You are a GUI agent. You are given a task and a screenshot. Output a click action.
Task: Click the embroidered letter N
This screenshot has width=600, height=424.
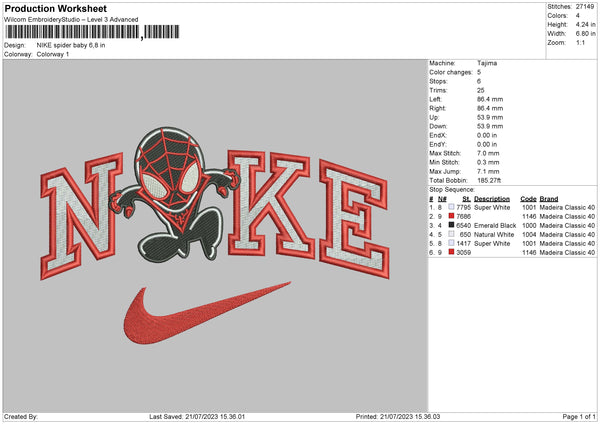[x=81, y=217]
